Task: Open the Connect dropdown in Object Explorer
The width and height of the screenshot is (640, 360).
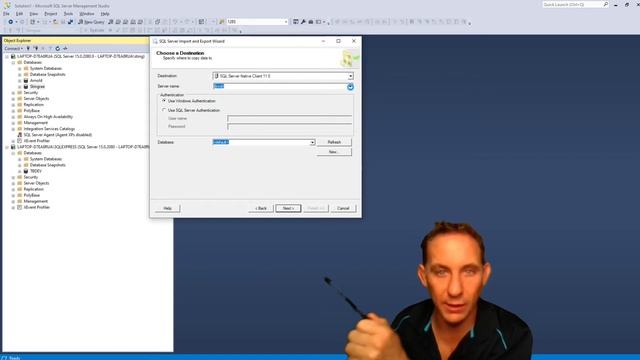Action: click(13, 49)
